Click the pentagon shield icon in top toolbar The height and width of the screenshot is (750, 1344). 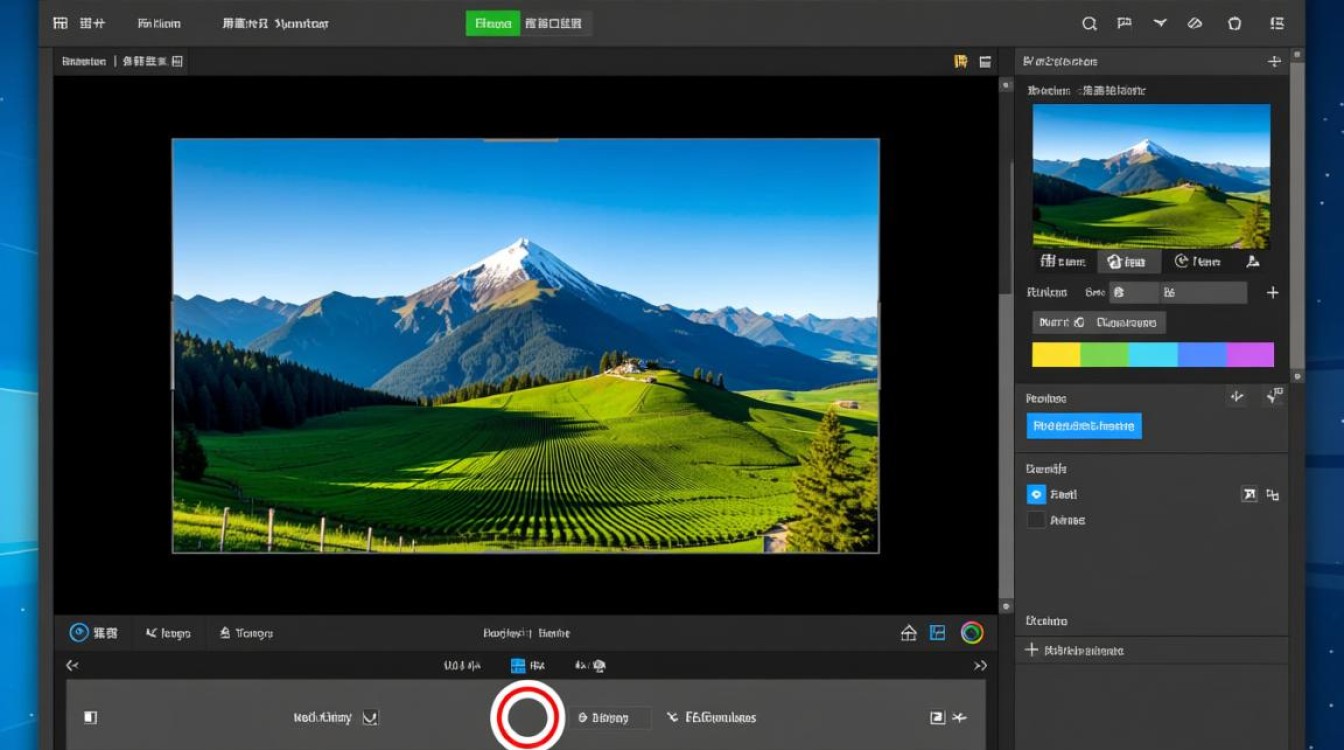[1234, 23]
